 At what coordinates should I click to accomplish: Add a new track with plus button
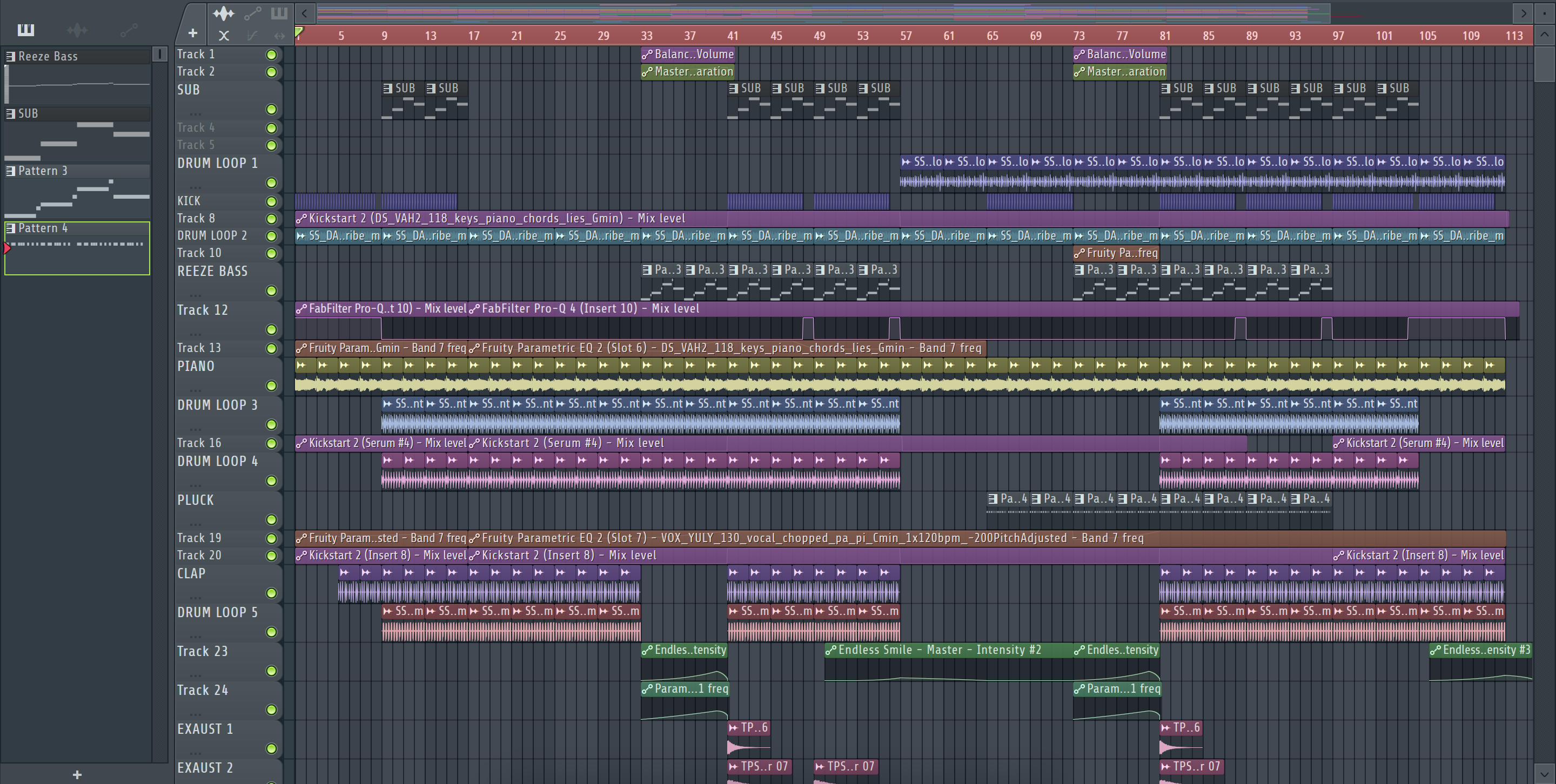193,34
